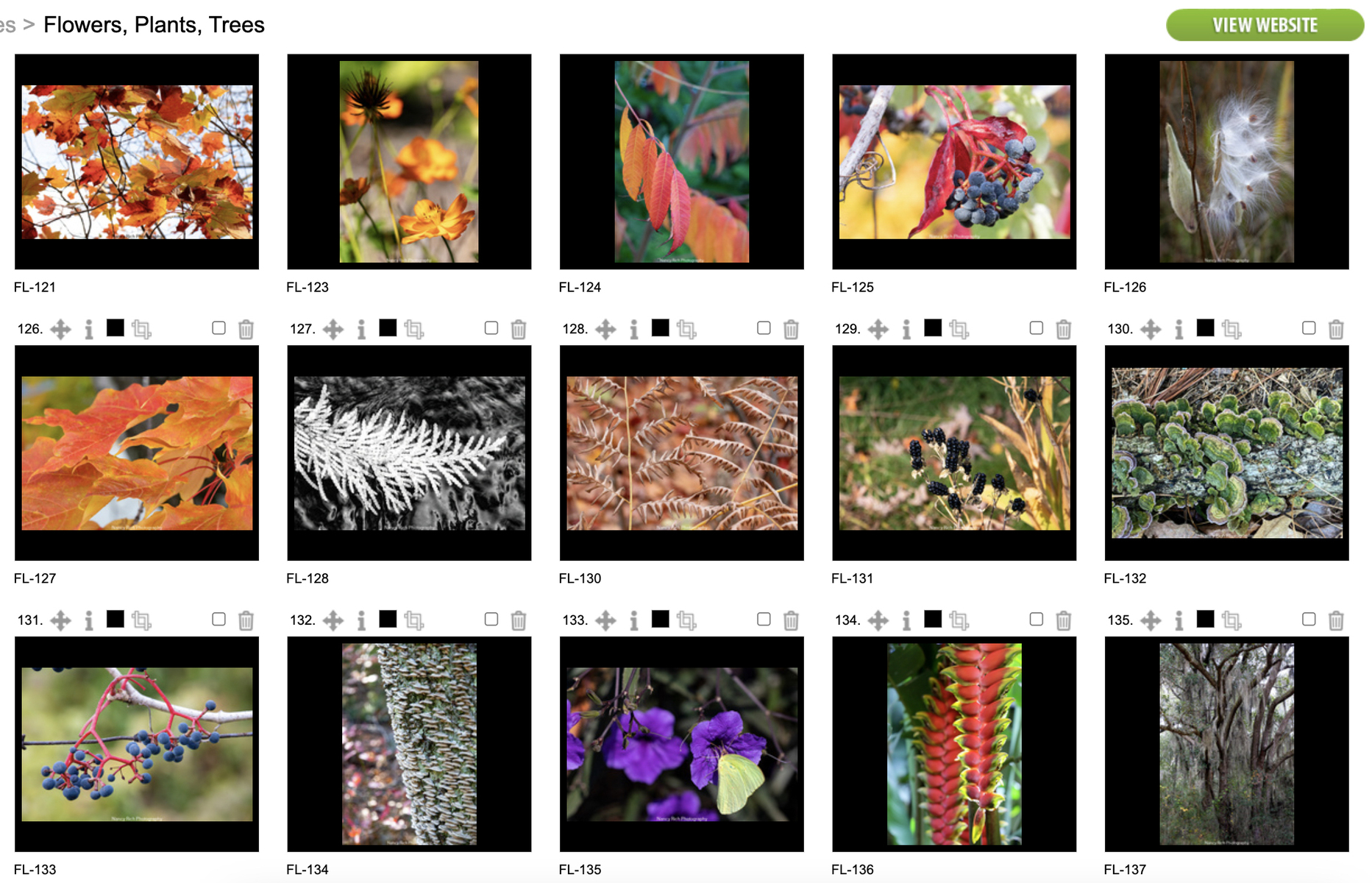Open crop tool for image 134
Viewport: 1372px width, 883px height.
[959, 620]
